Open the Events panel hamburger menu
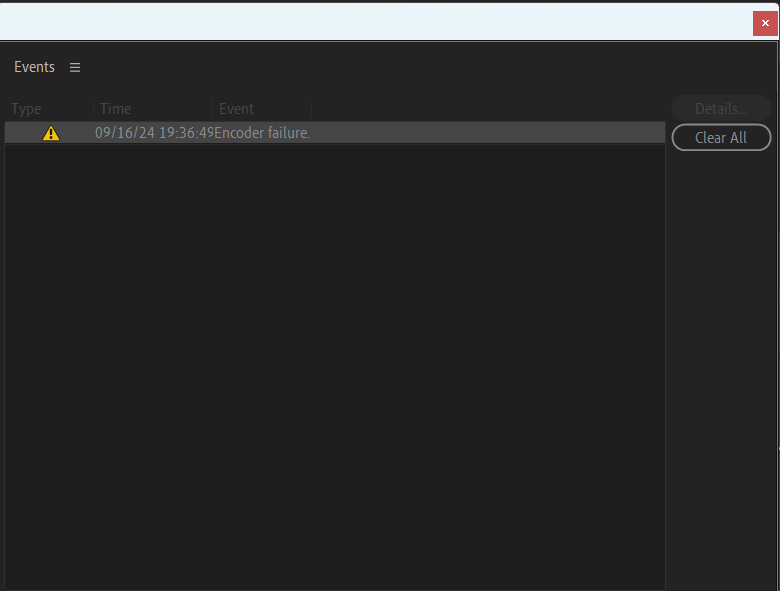The width and height of the screenshot is (780, 591). click(x=75, y=67)
